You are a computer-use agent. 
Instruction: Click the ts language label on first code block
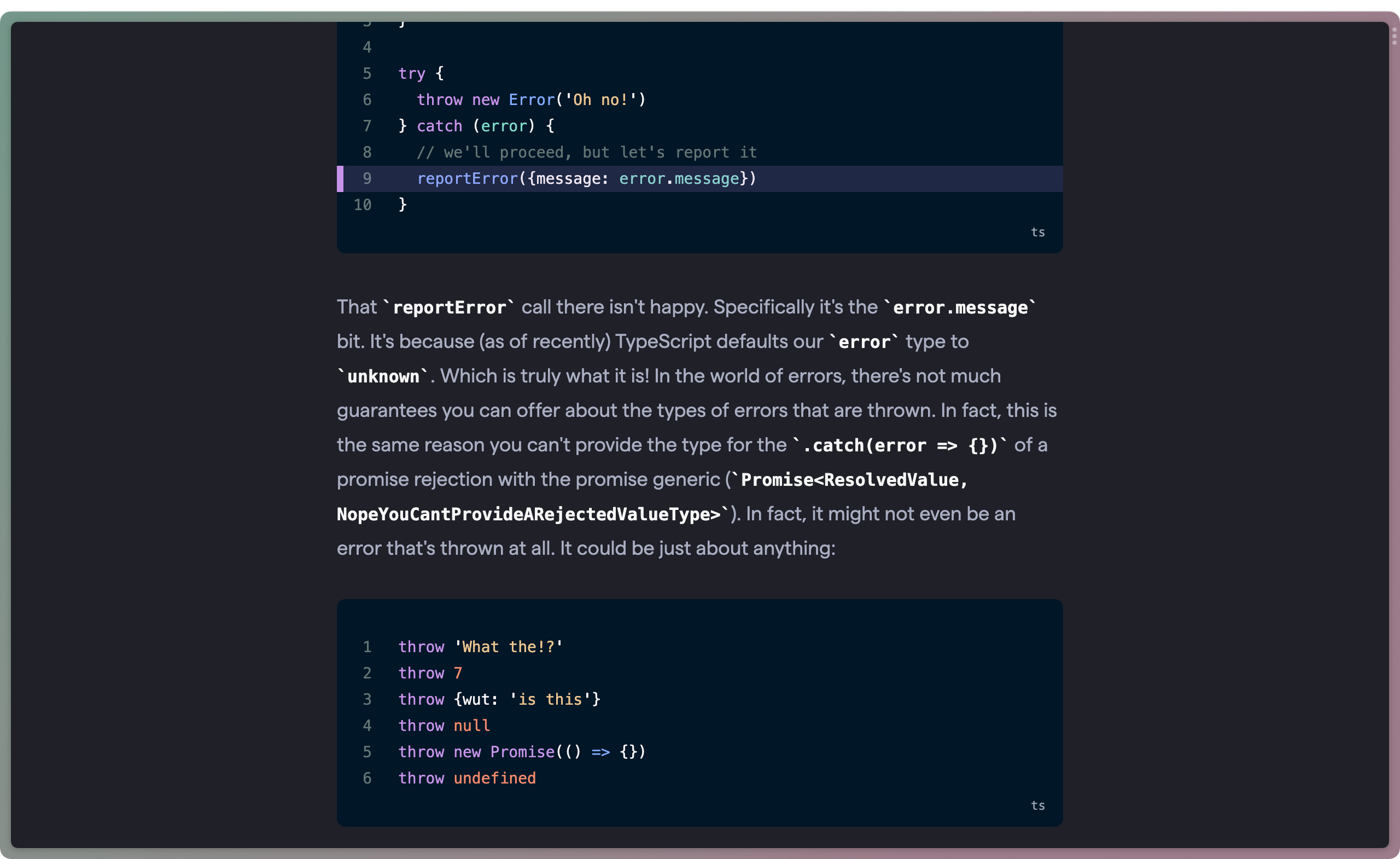(1037, 232)
